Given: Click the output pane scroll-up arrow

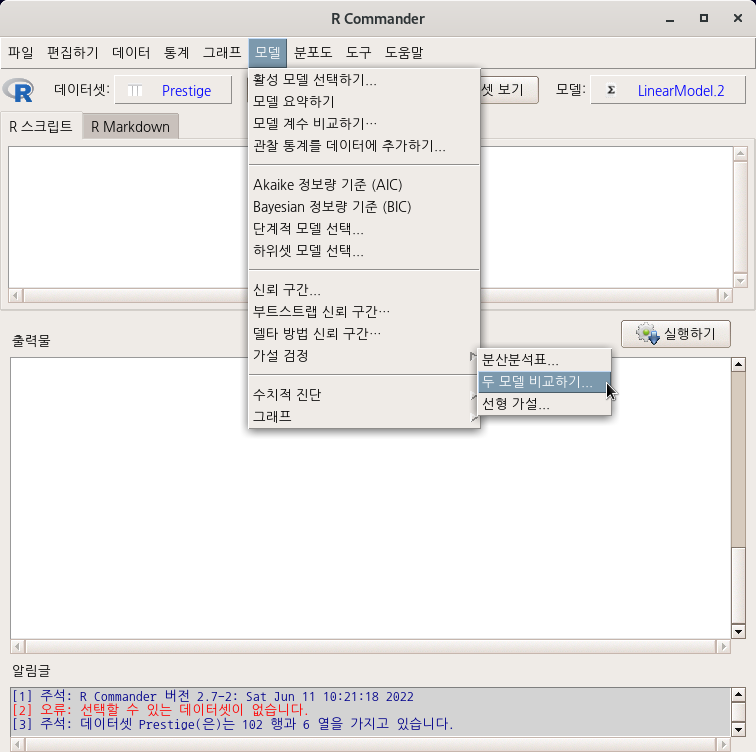Looking at the screenshot, I should [x=738, y=364].
